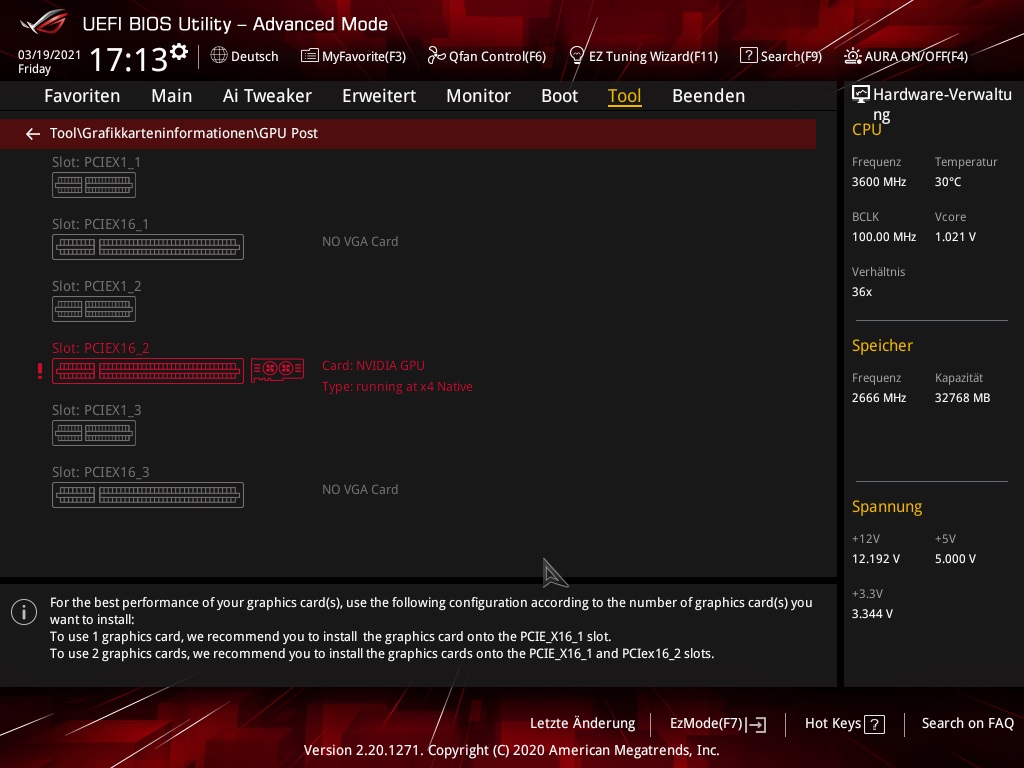Click Vcore value 1.021 V
1024x768 pixels.
955,237
